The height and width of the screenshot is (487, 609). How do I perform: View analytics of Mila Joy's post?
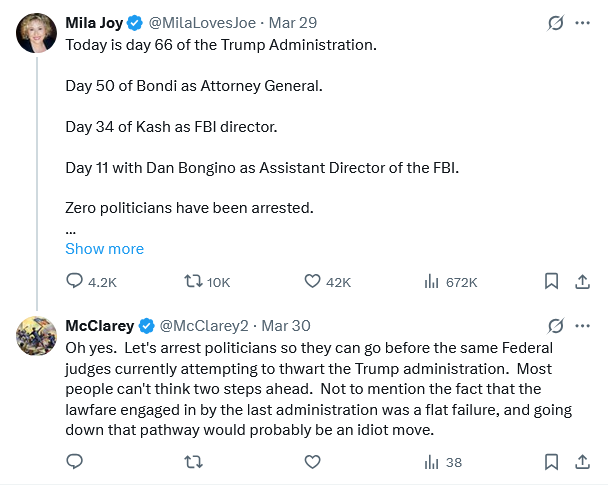pyautogui.click(x=432, y=282)
